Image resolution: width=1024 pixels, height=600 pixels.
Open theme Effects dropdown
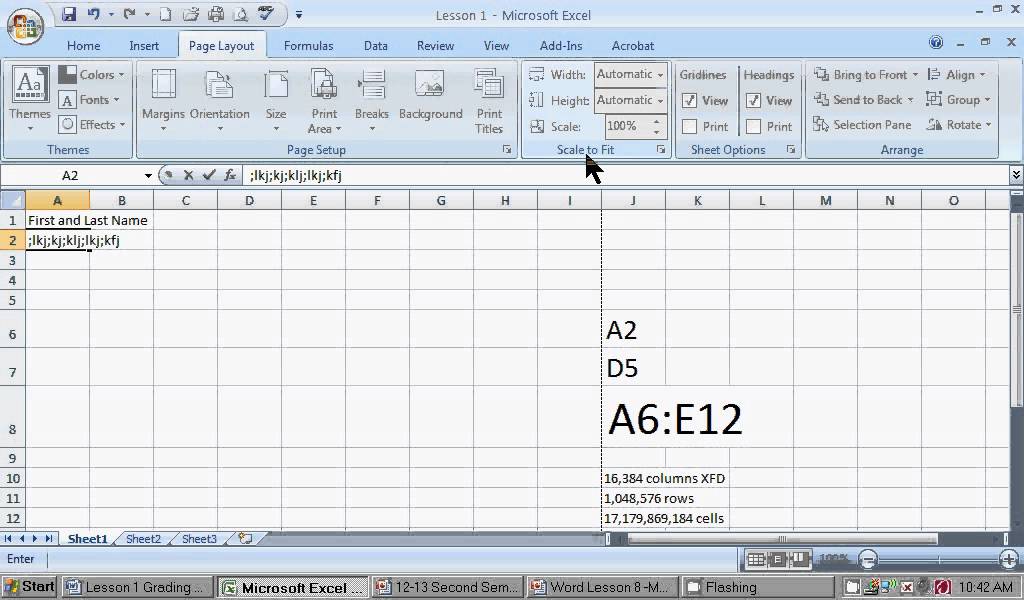coord(92,125)
